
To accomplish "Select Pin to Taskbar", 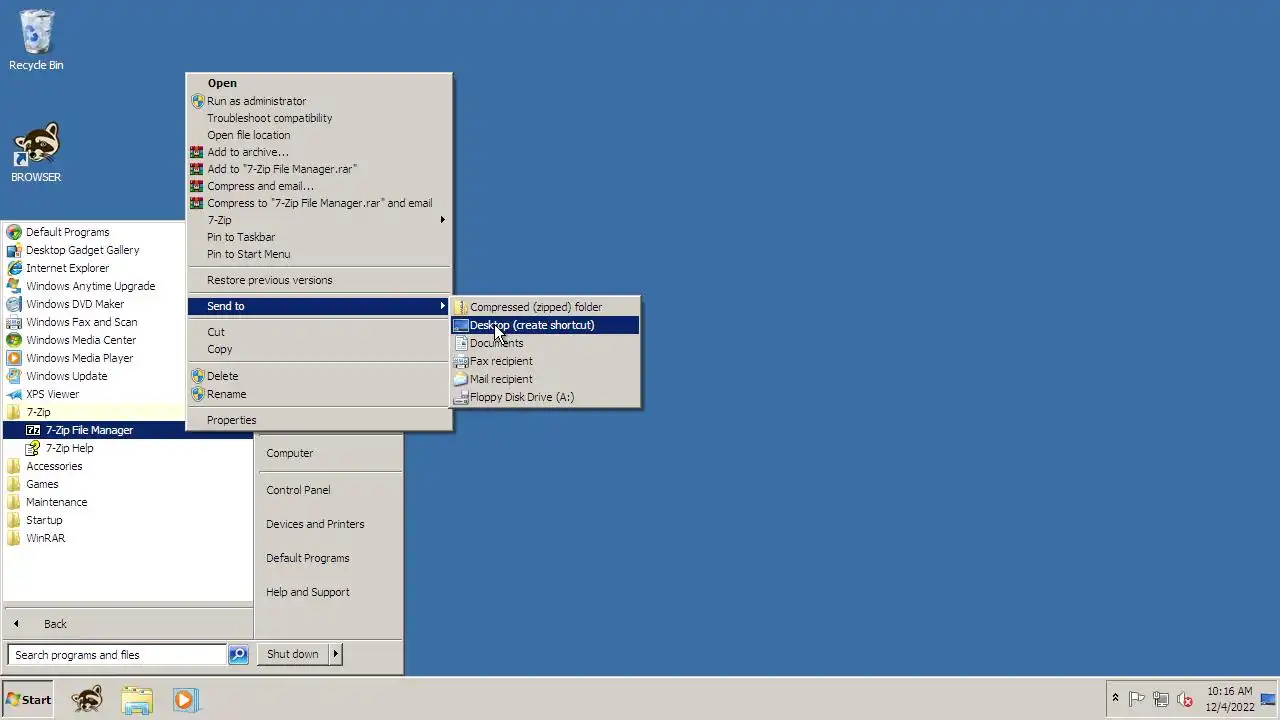I will 319,237.
